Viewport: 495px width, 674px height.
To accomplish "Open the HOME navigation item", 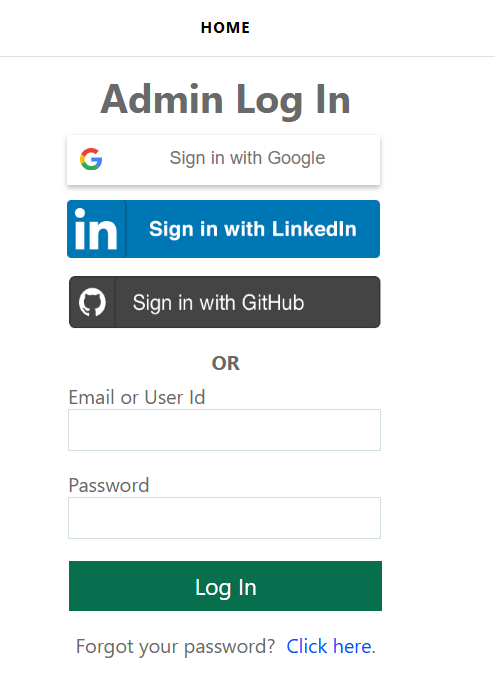I will (x=225, y=28).
